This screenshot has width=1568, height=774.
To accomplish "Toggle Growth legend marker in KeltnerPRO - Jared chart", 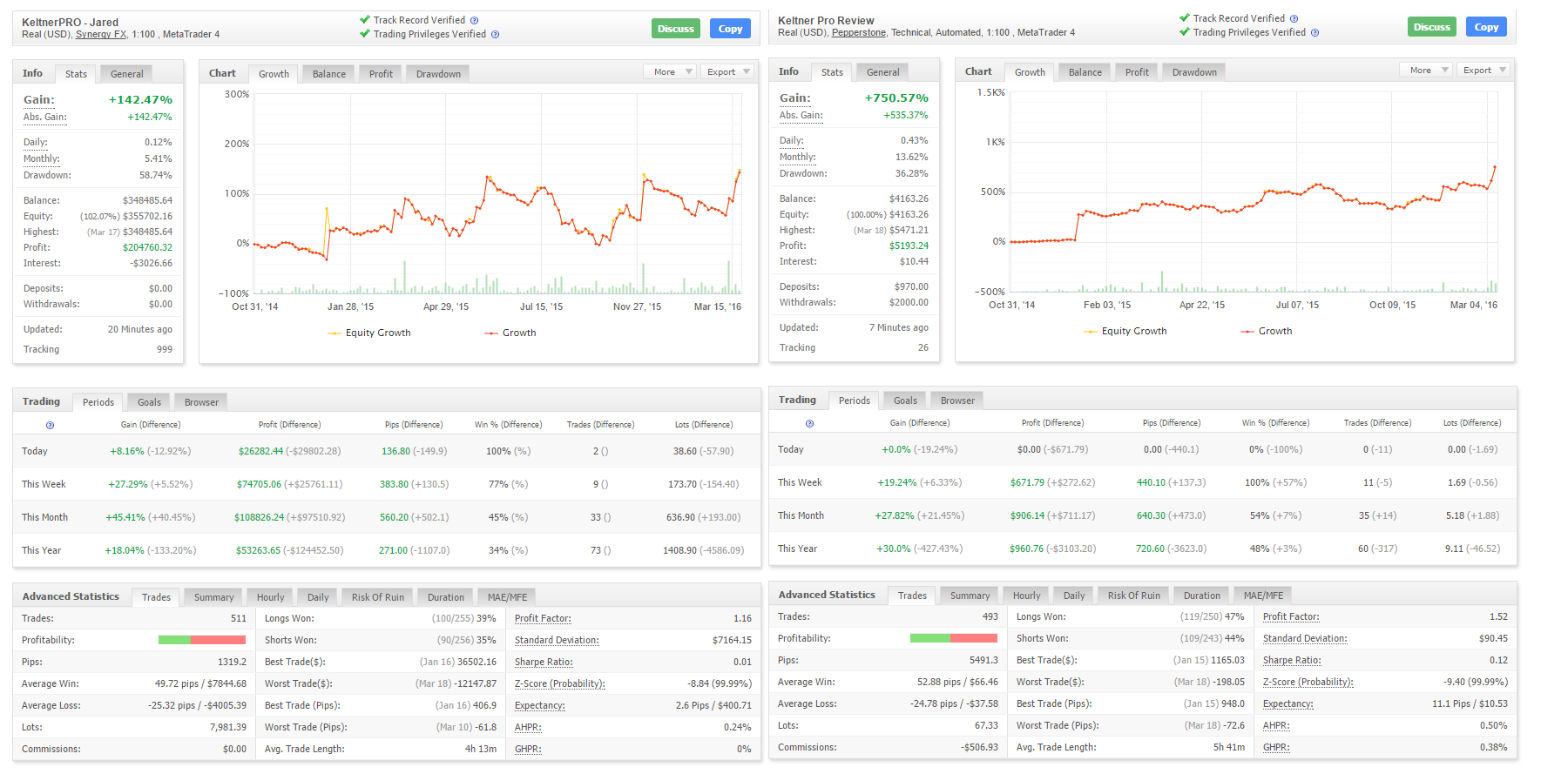I will [491, 333].
